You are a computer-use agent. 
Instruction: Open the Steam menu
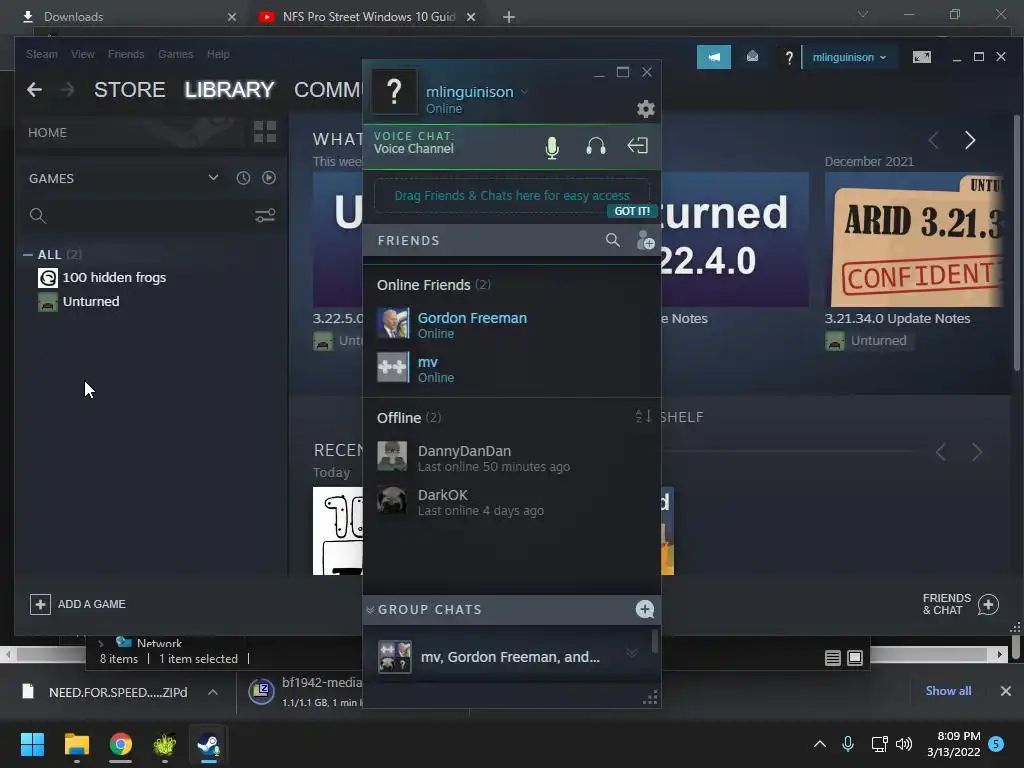pyautogui.click(x=42, y=54)
